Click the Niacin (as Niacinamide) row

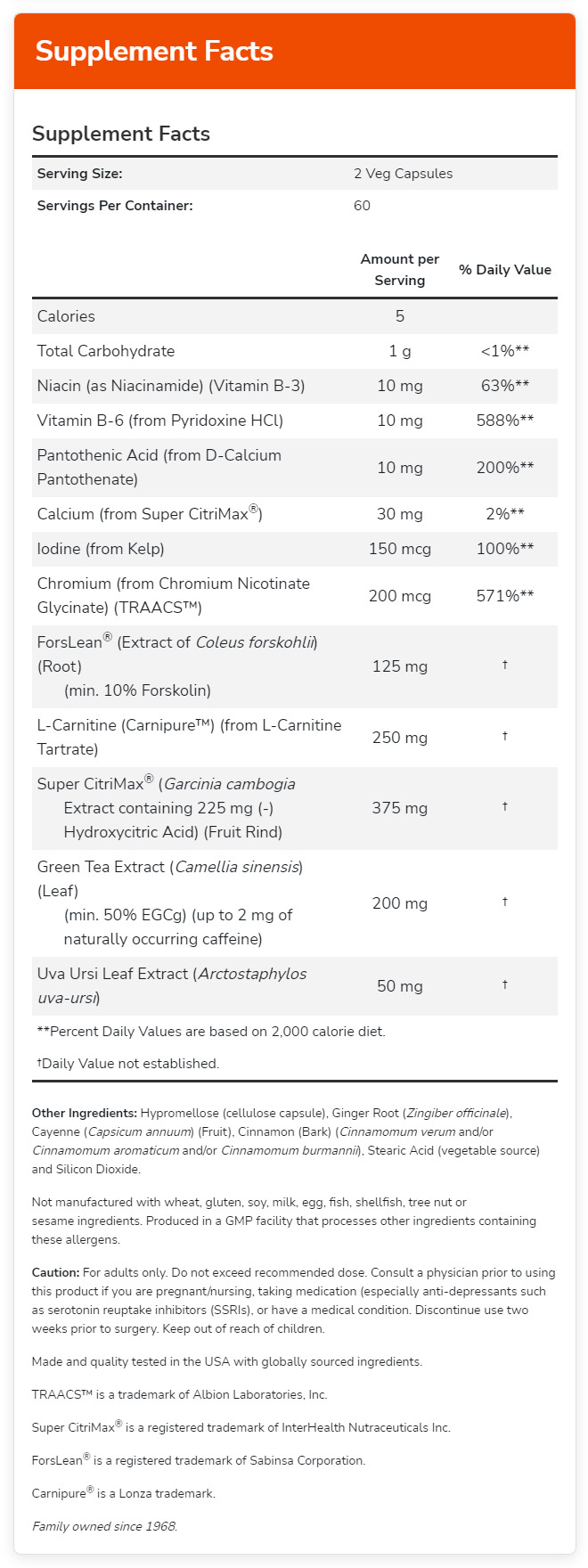click(x=295, y=386)
